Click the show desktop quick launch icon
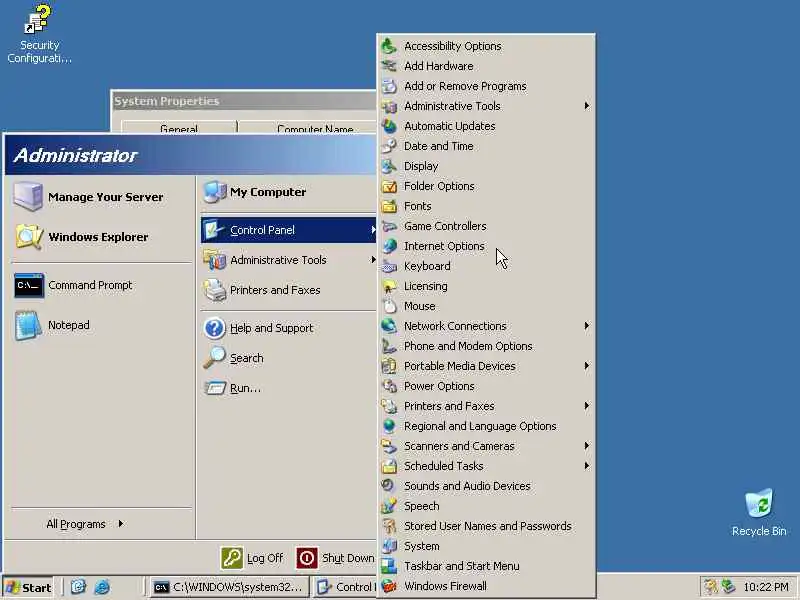The width and height of the screenshot is (800, 600). [78, 587]
